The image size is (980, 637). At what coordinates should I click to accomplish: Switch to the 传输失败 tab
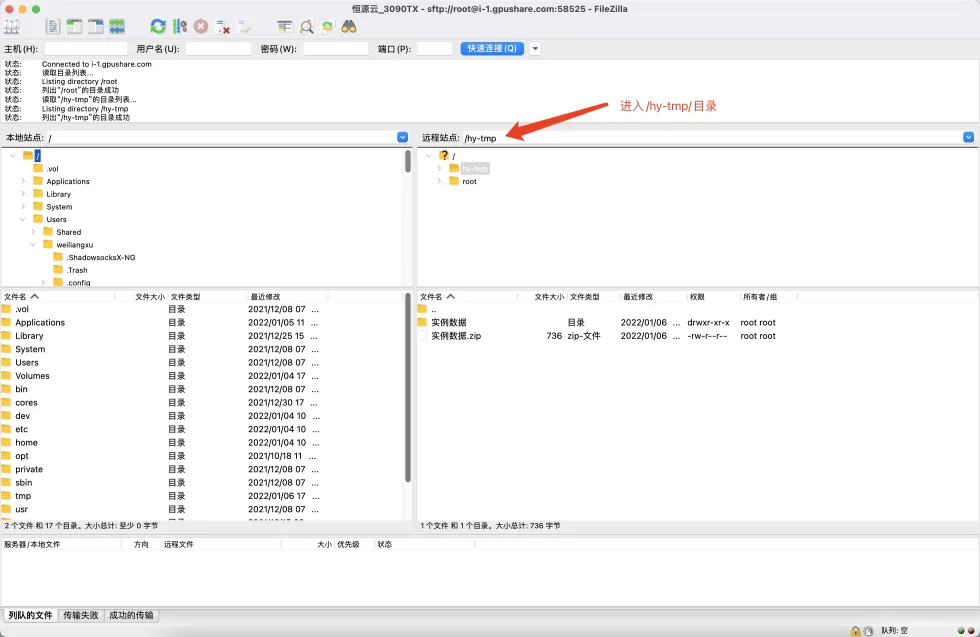[x=81, y=615]
